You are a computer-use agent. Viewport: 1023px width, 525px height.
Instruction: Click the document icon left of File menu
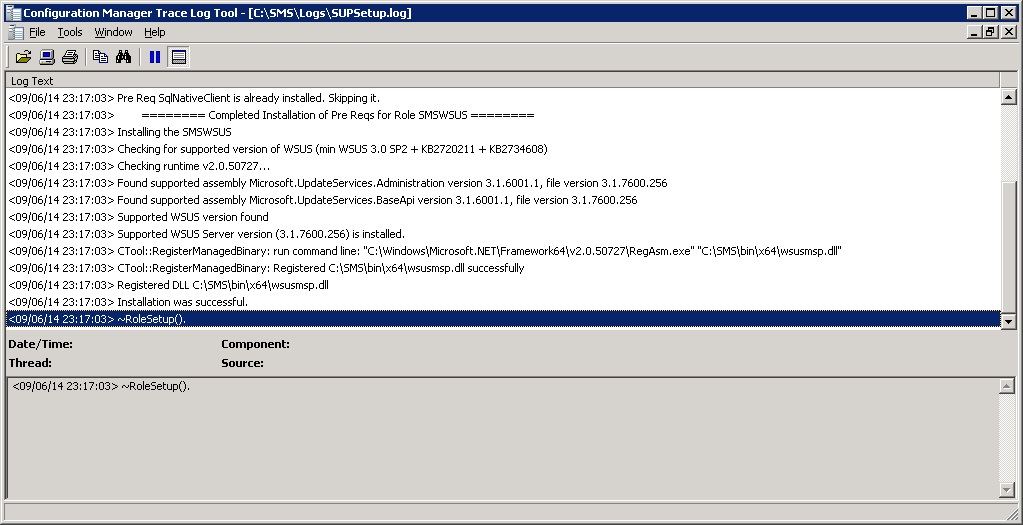[15, 32]
